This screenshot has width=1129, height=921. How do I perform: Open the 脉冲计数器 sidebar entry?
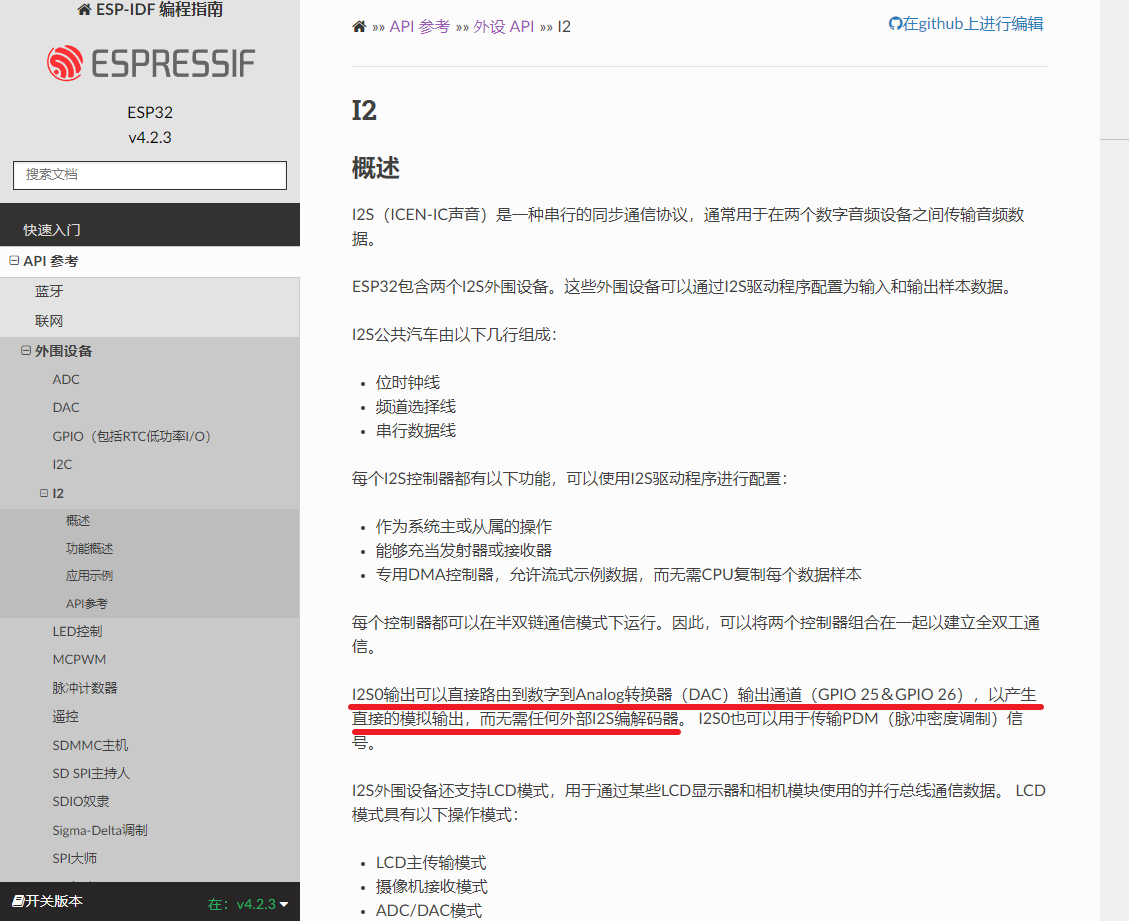click(x=84, y=688)
